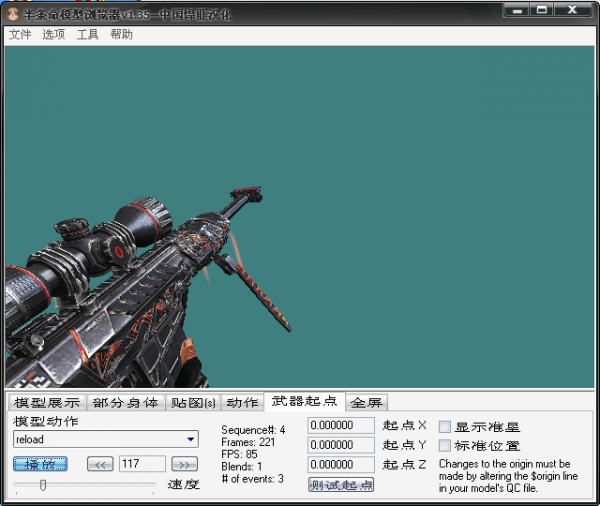
Task: Click the 起点 Z value field
Action: point(341,464)
